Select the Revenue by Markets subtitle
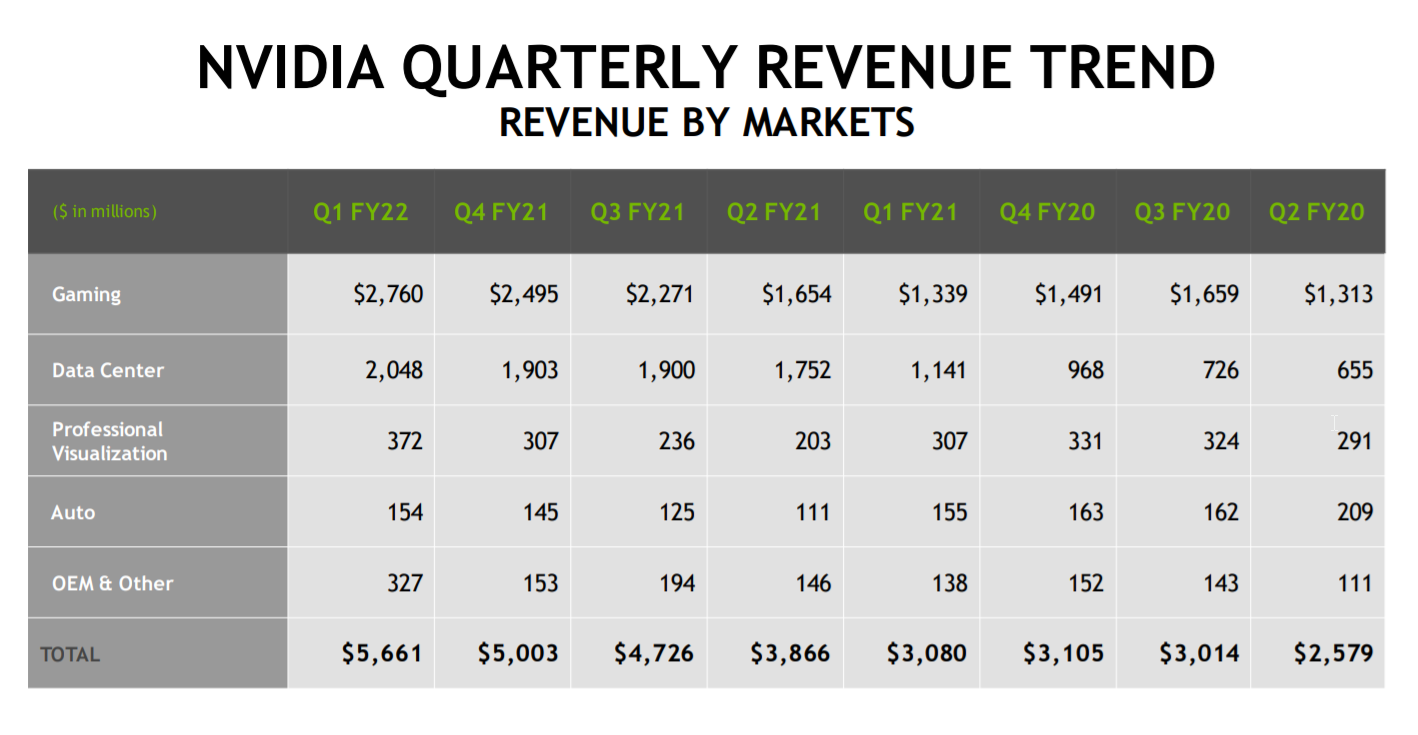 tap(706, 123)
